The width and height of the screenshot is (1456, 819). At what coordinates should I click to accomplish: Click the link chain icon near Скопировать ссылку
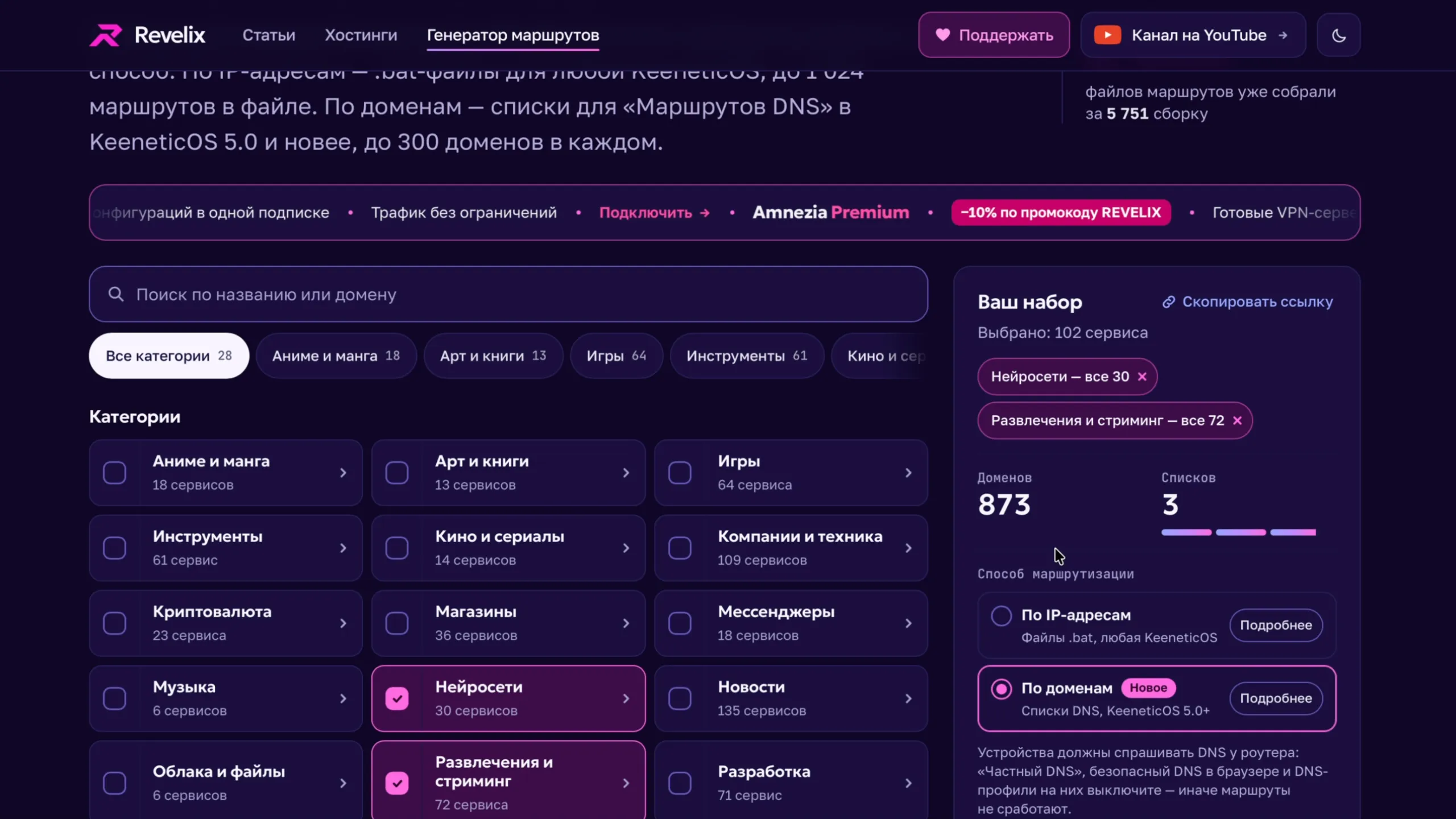pyautogui.click(x=1168, y=301)
